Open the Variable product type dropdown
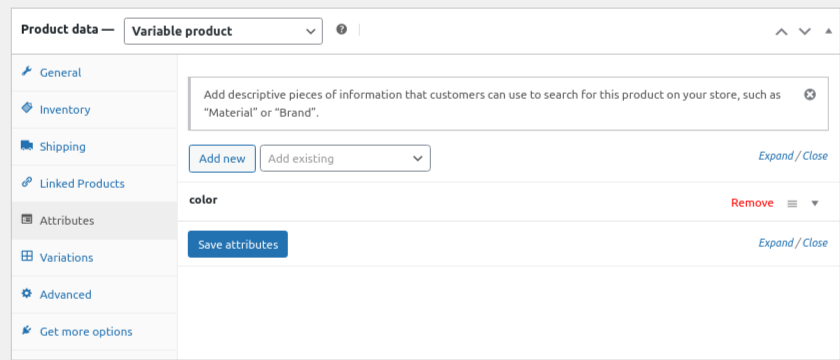This screenshot has height=360, width=840. coord(223,31)
